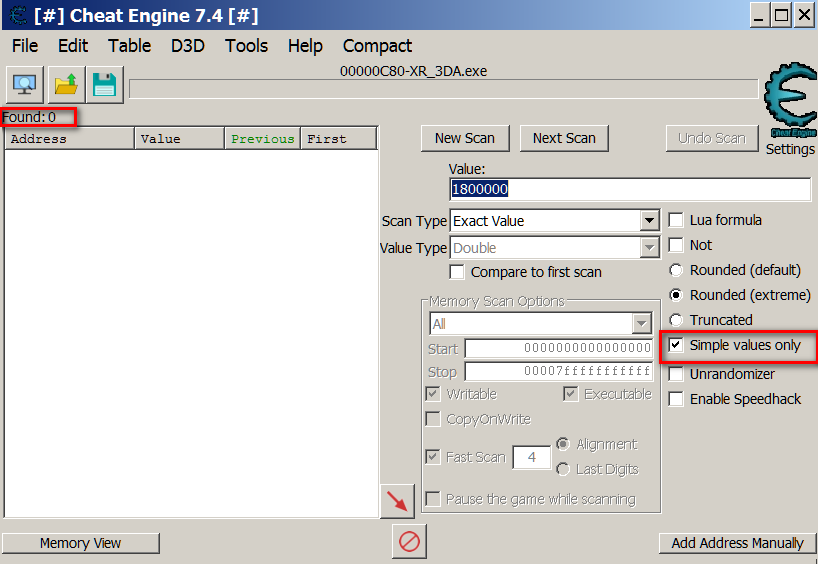818x564 pixels.
Task: Click the scan progress bar
Action: coord(443,89)
